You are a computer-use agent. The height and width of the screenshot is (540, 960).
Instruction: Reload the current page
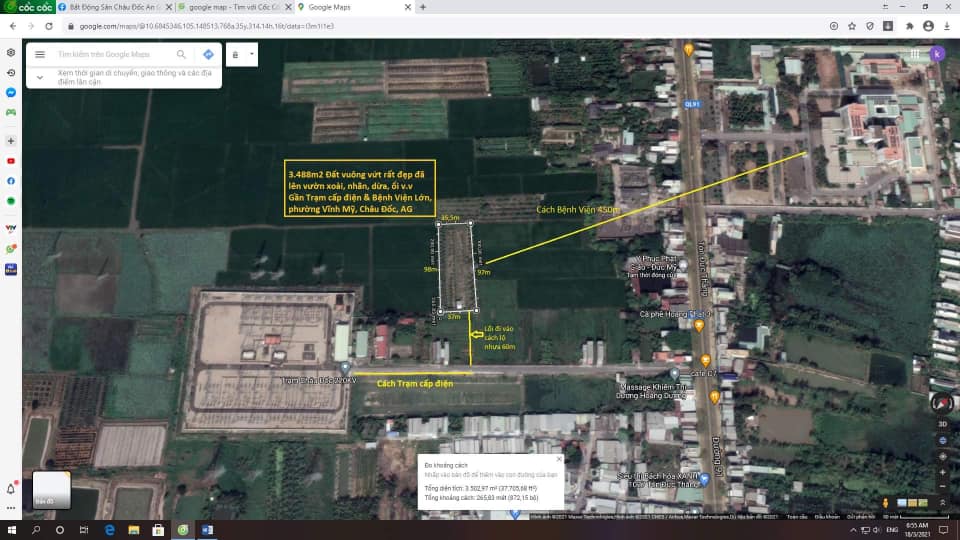click(x=49, y=26)
